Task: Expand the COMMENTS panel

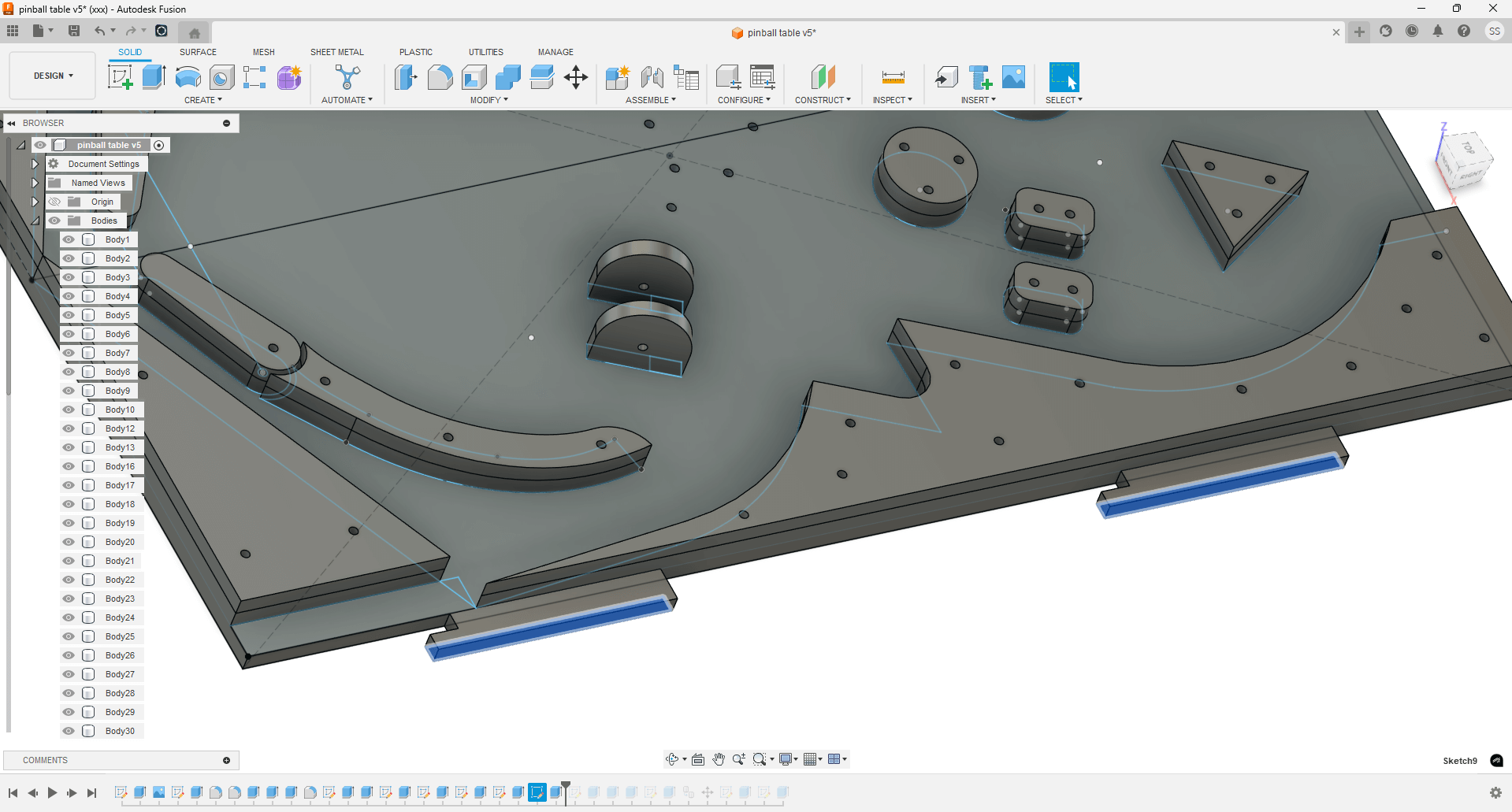Action: tap(226, 760)
